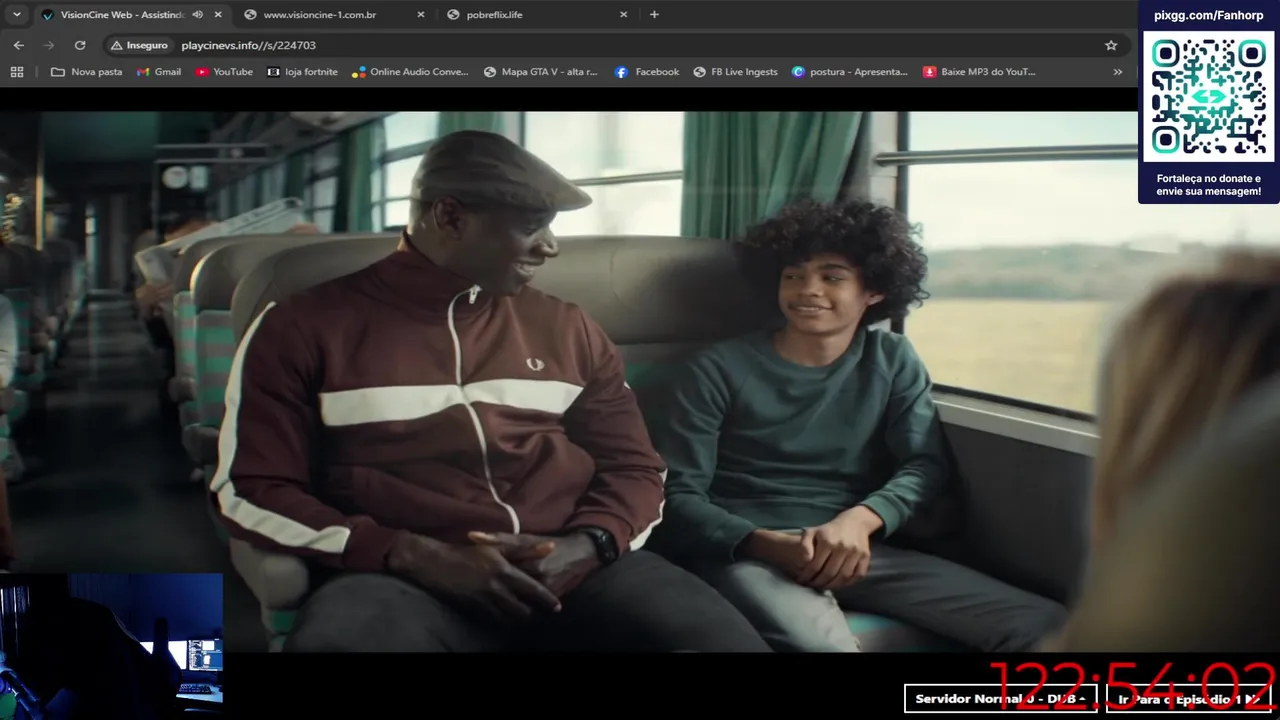
Task: Open the Nova pasta bookmark folder
Action: click(86, 72)
